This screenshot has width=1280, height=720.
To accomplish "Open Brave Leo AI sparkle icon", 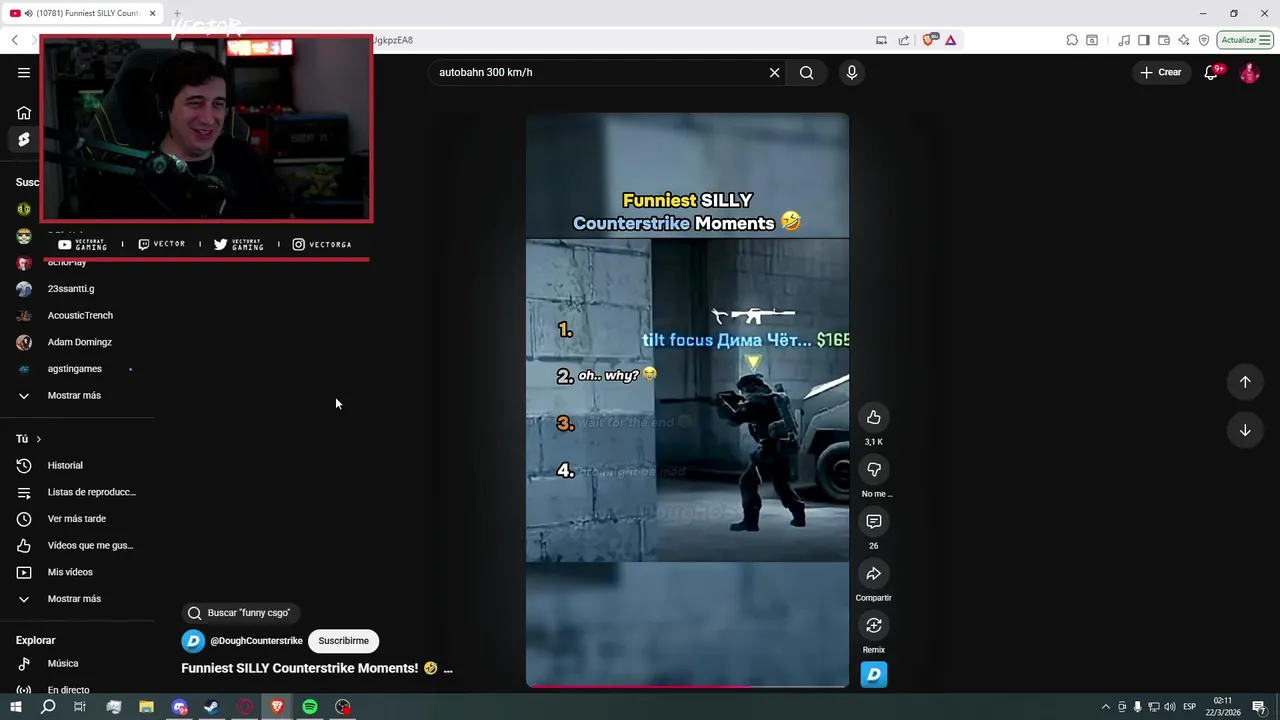I will pyautogui.click(x=1184, y=40).
